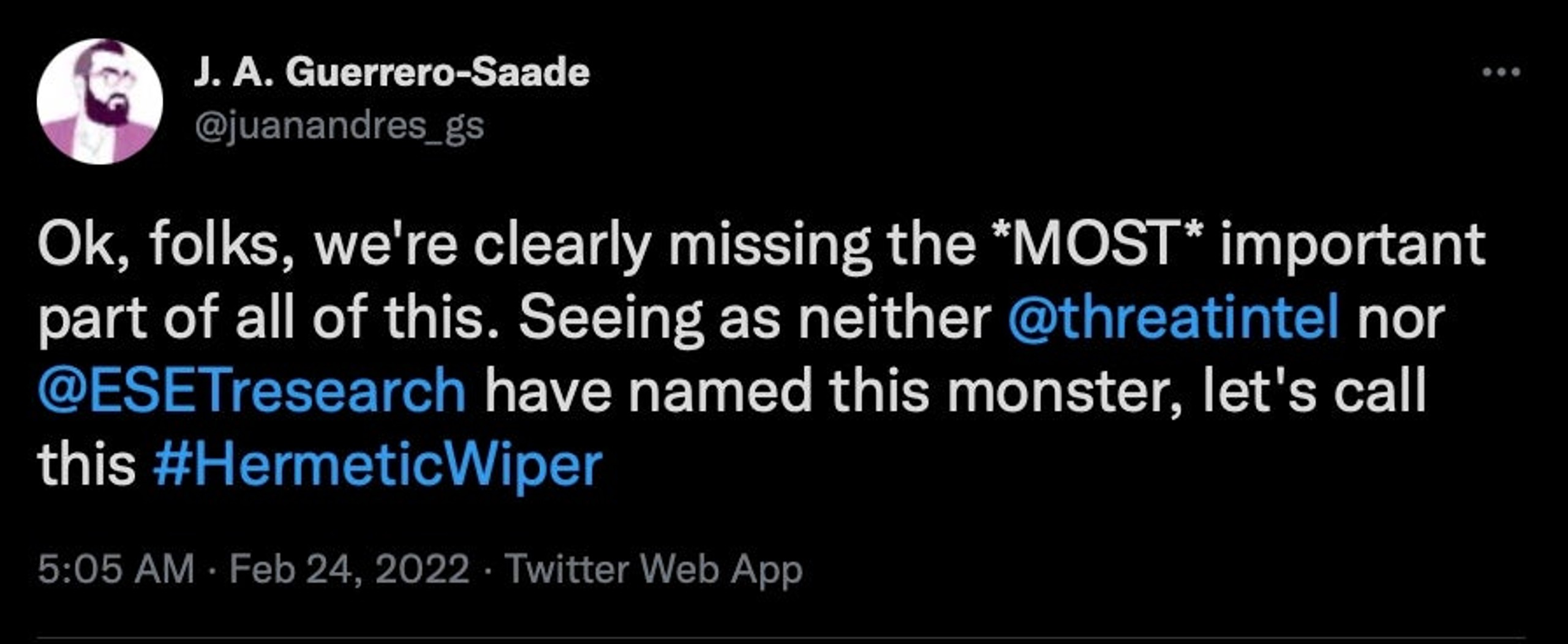This screenshot has width=1568, height=644.
Task: Click the phrase "let's call" in the tweet
Action: [x=1315, y=391]
